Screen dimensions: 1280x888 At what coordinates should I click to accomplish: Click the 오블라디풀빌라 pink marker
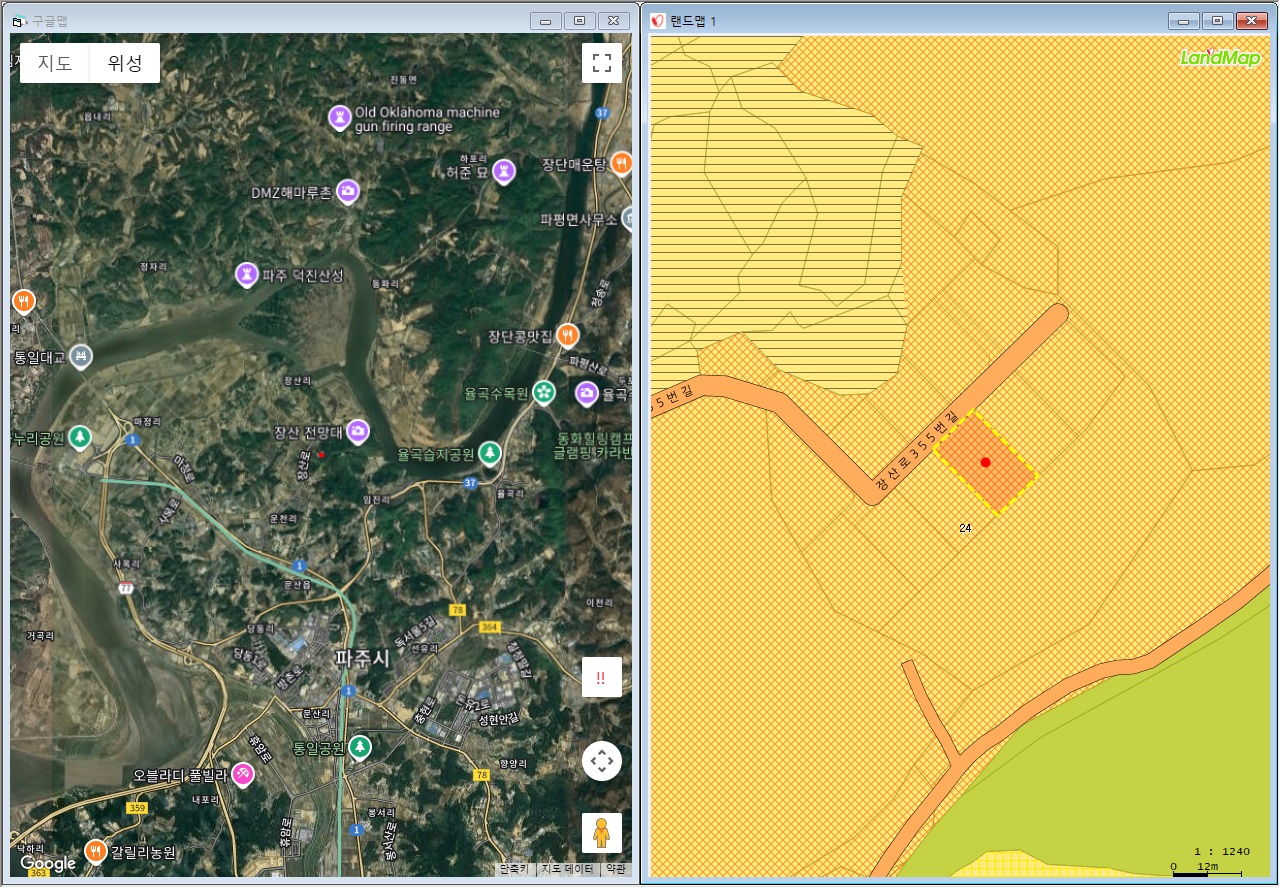click(x=242, y=774)
